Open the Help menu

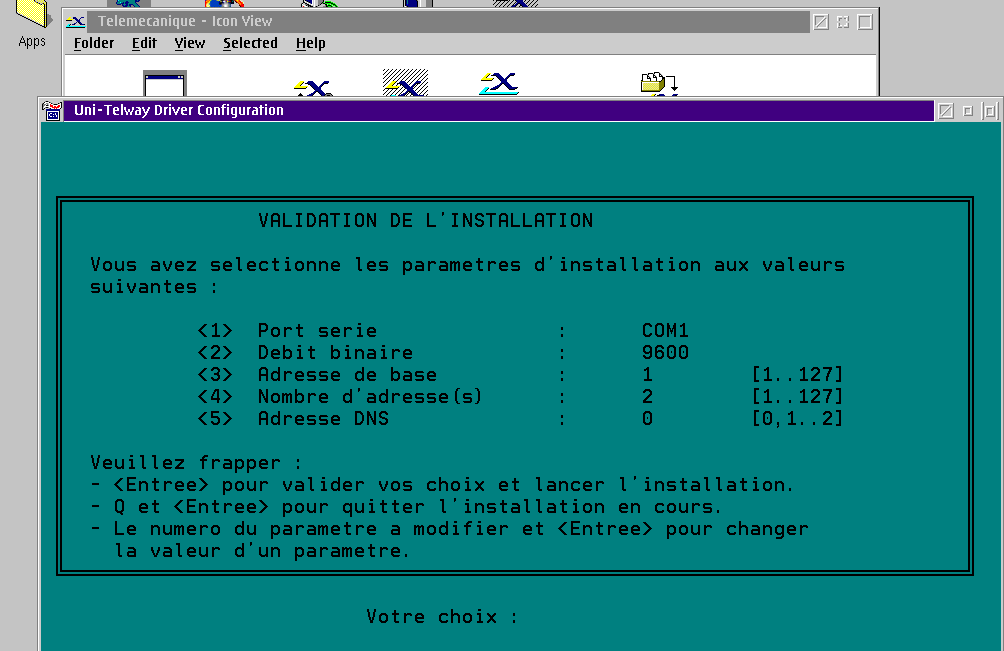pyautogui.click(x=310, y=43)
